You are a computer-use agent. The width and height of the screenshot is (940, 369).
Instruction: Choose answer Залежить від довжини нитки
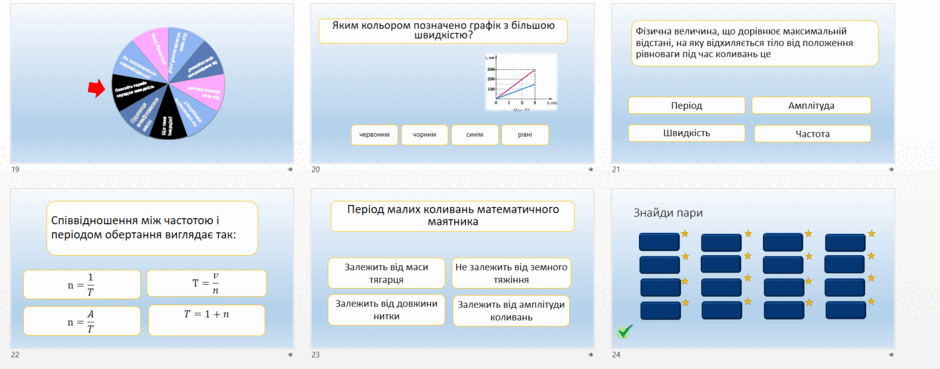pyautogui.click(x=387, y=309)
